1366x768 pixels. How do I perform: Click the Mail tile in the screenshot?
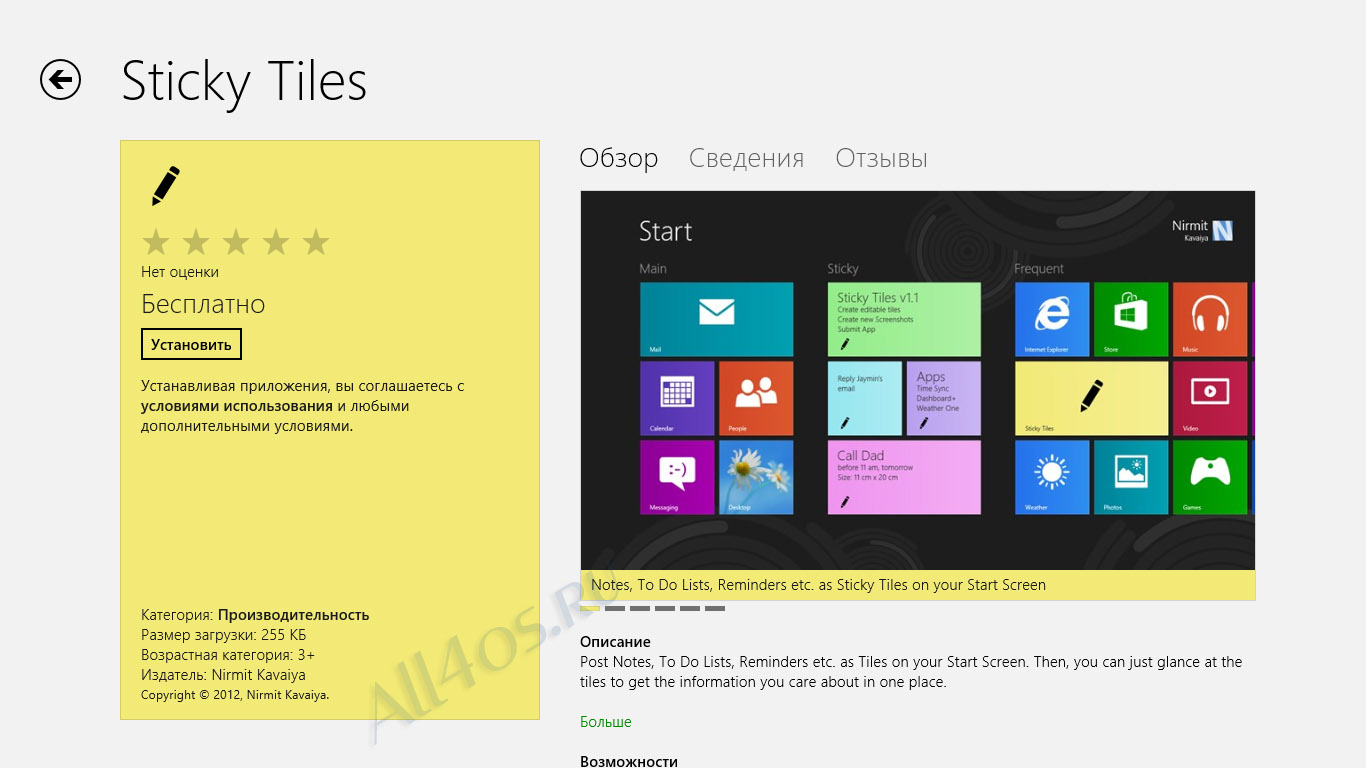[716, 319]
